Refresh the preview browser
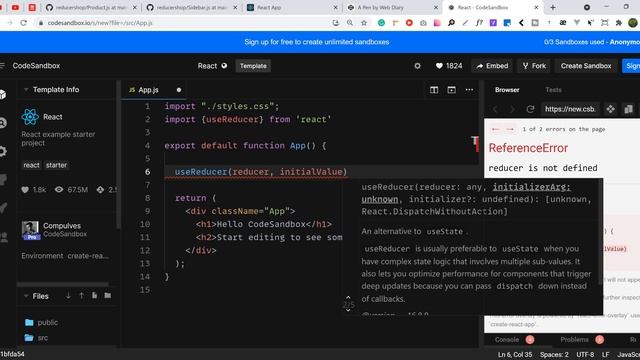The height and width of the screenshot is (360, 640). [530, 109]
